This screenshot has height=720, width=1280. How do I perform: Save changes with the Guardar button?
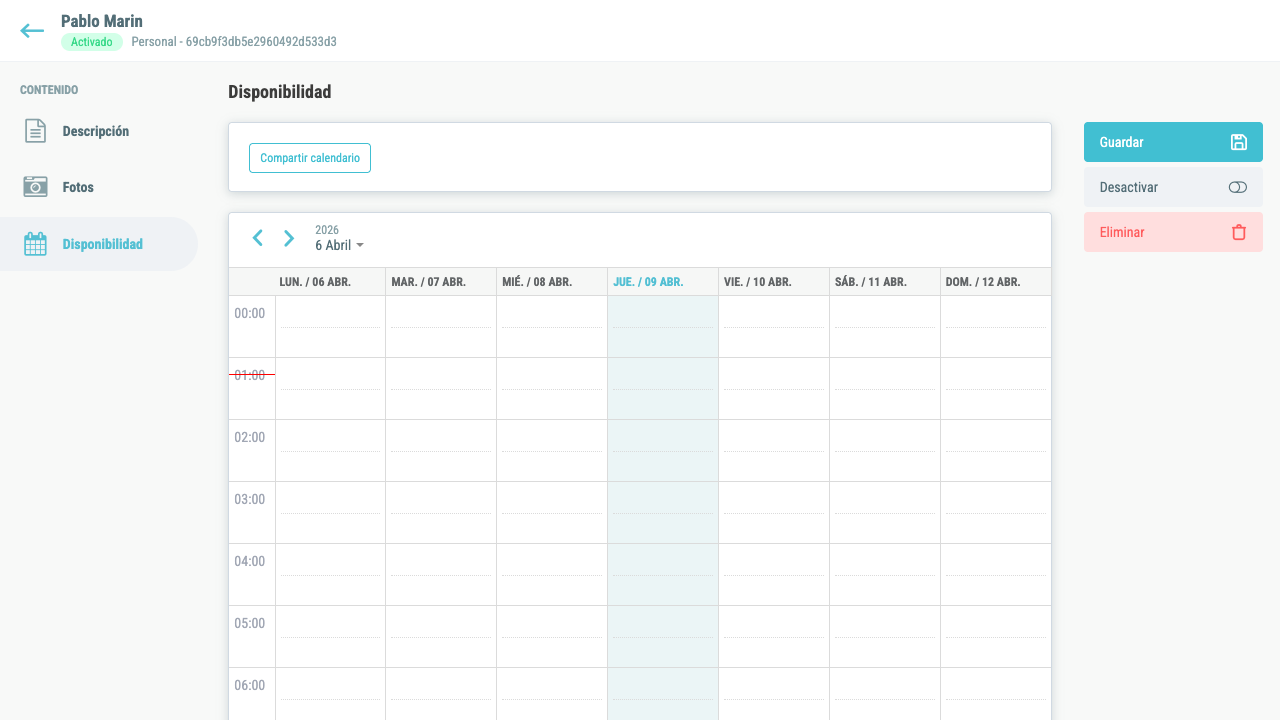pos(1173,142)
